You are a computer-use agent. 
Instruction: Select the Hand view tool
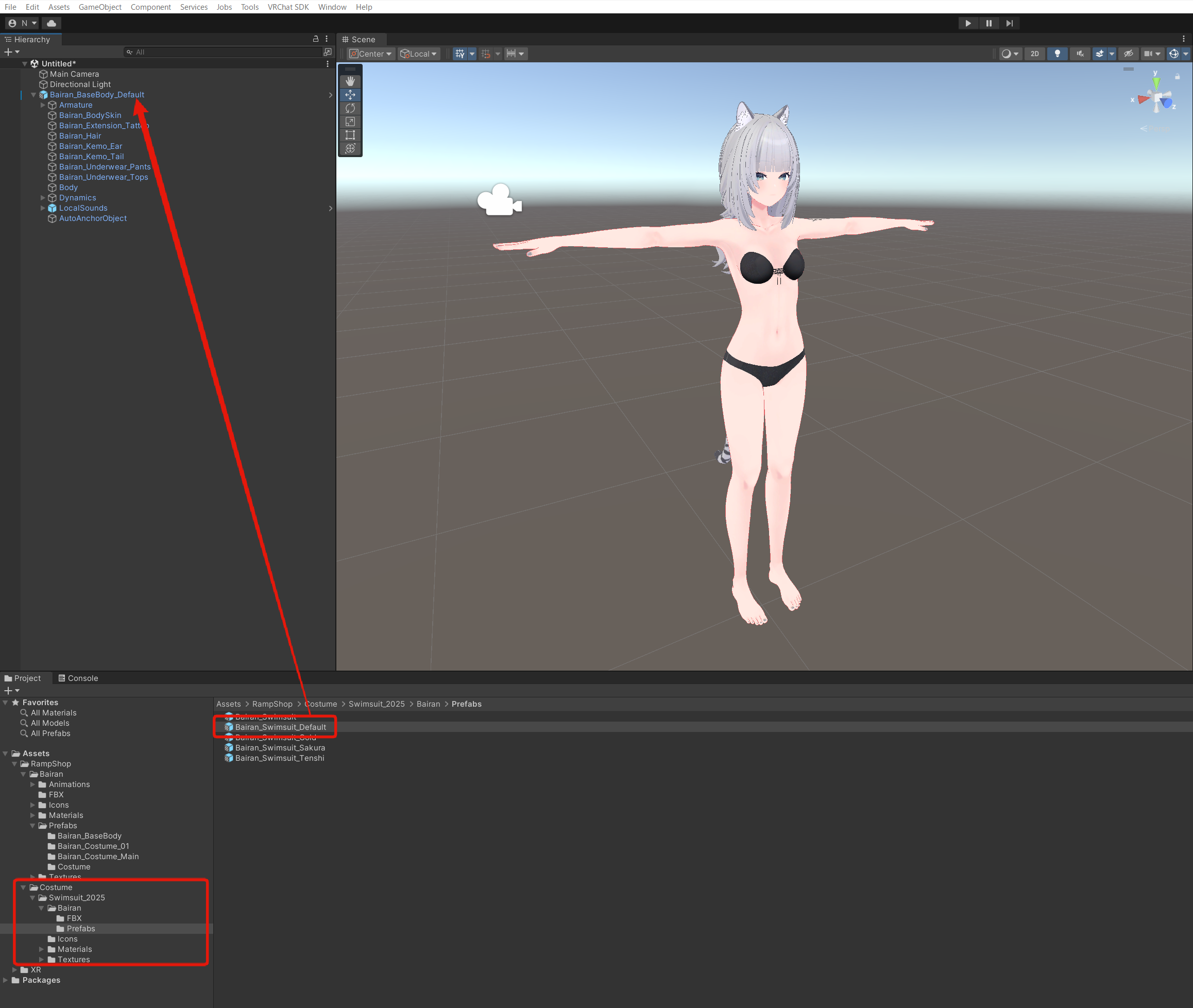coord(350,81)
